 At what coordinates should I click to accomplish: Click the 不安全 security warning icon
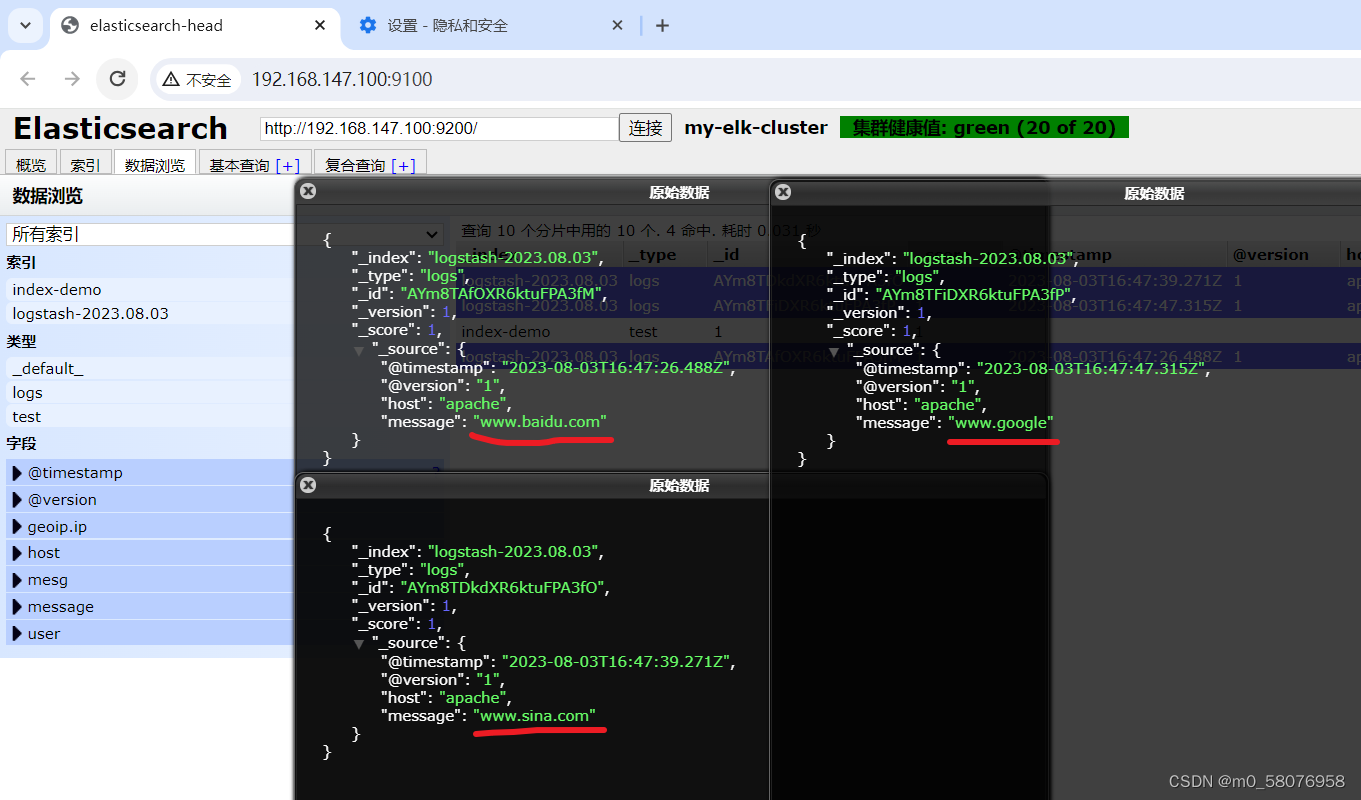pos(197,79)
